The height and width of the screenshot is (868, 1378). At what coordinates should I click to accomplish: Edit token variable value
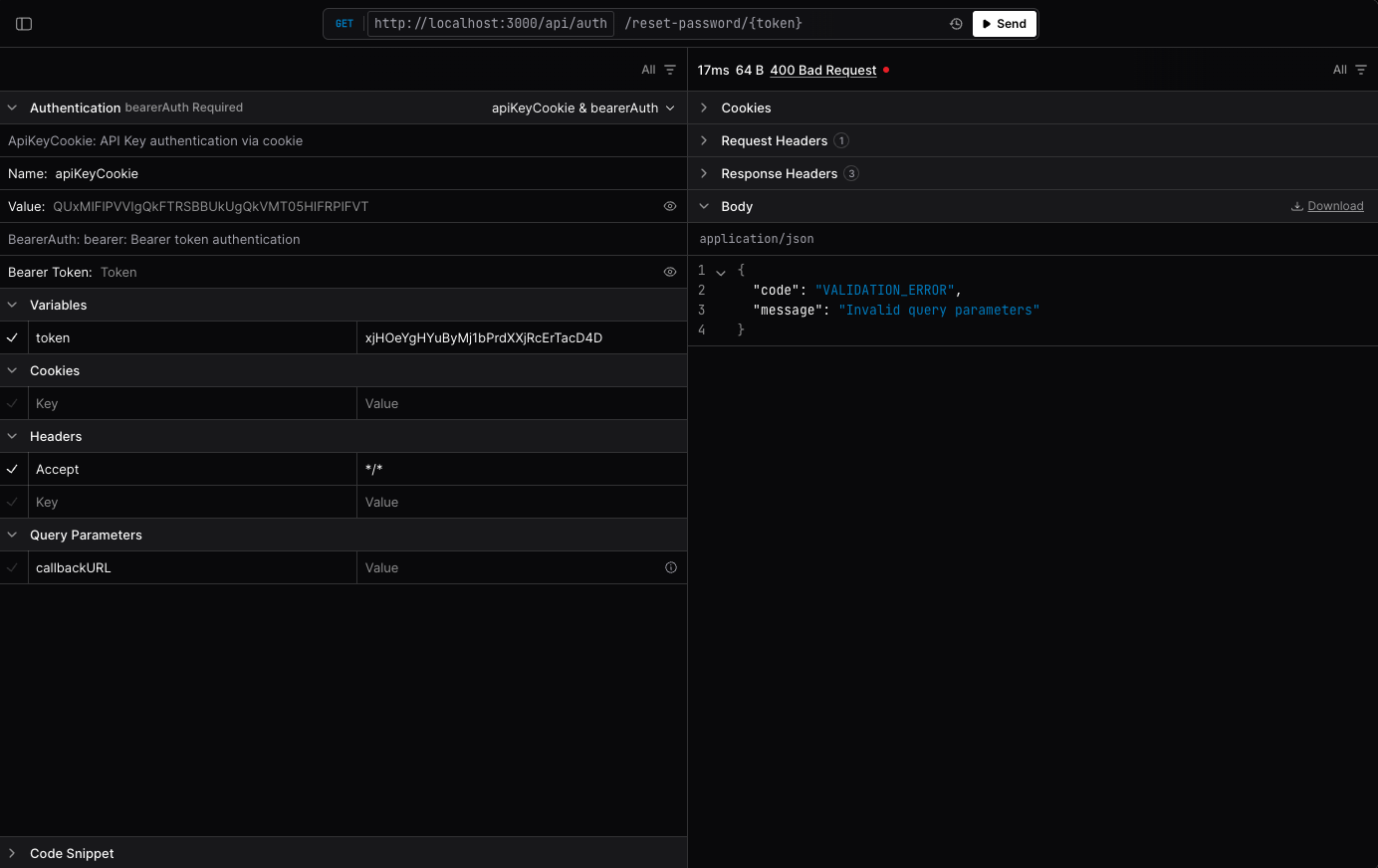pyautogui.click(x=522, y=337)
